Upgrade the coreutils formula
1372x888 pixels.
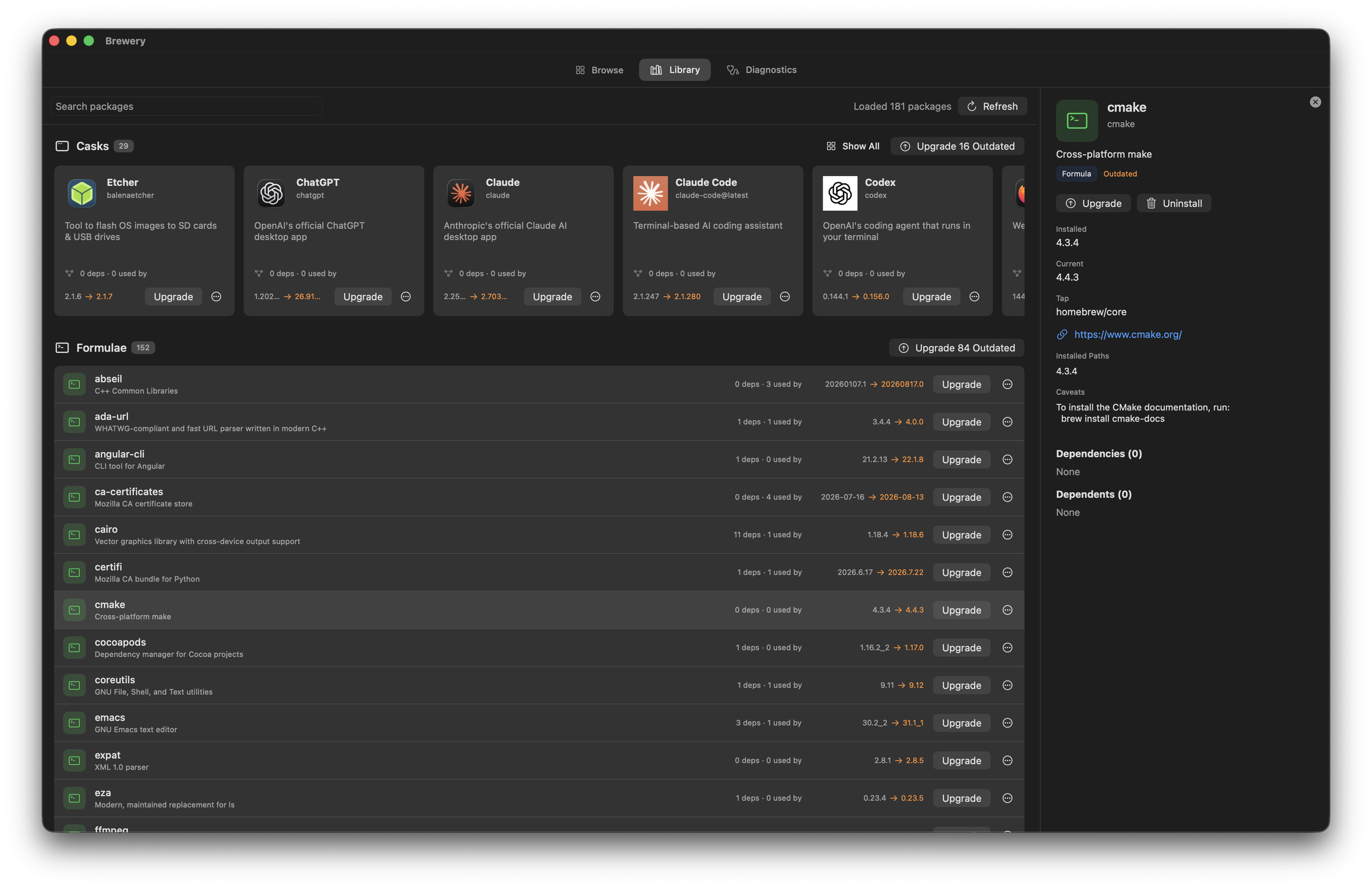click(961, 685)
